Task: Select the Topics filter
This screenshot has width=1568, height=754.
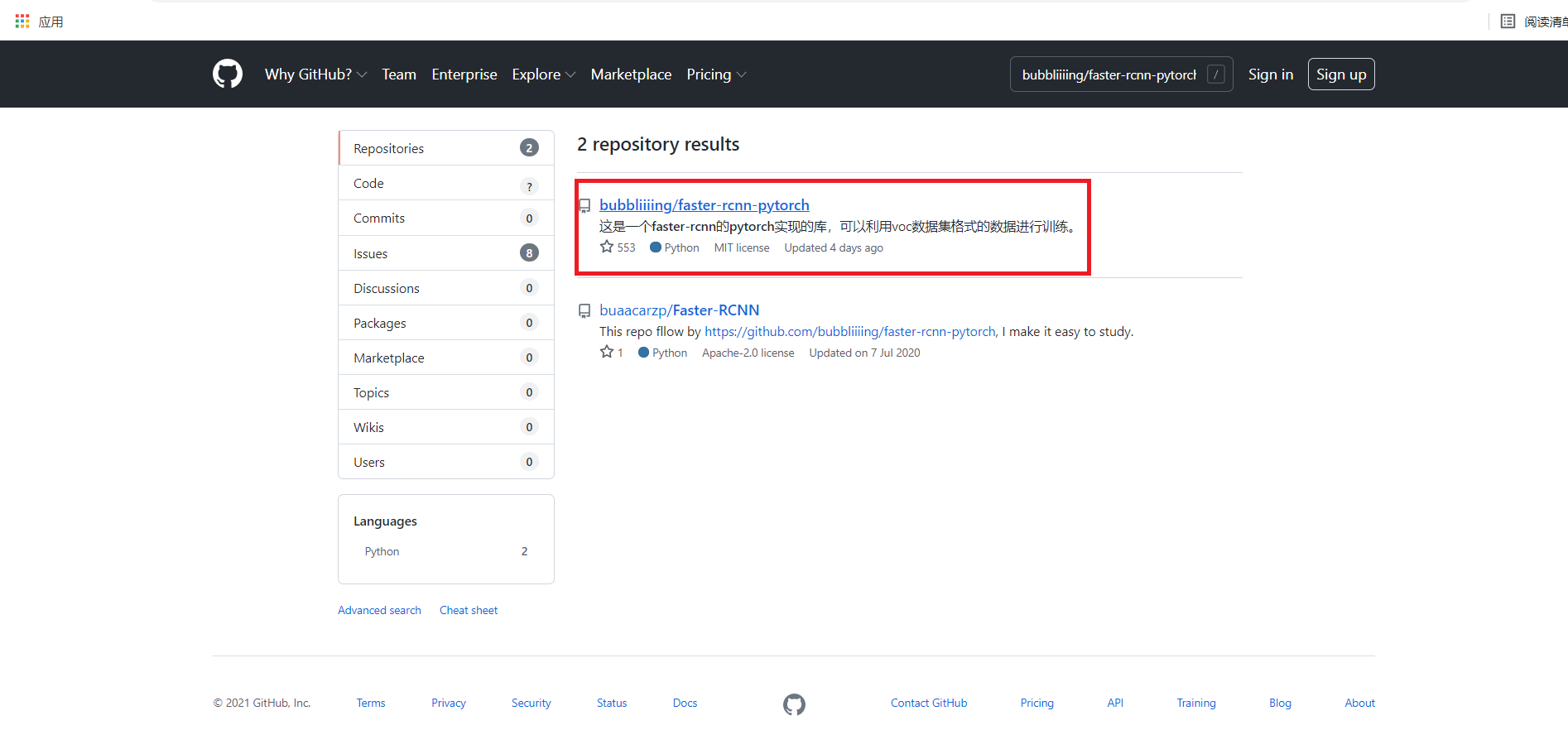Action: pyautogui.click(x=446, y=392)
